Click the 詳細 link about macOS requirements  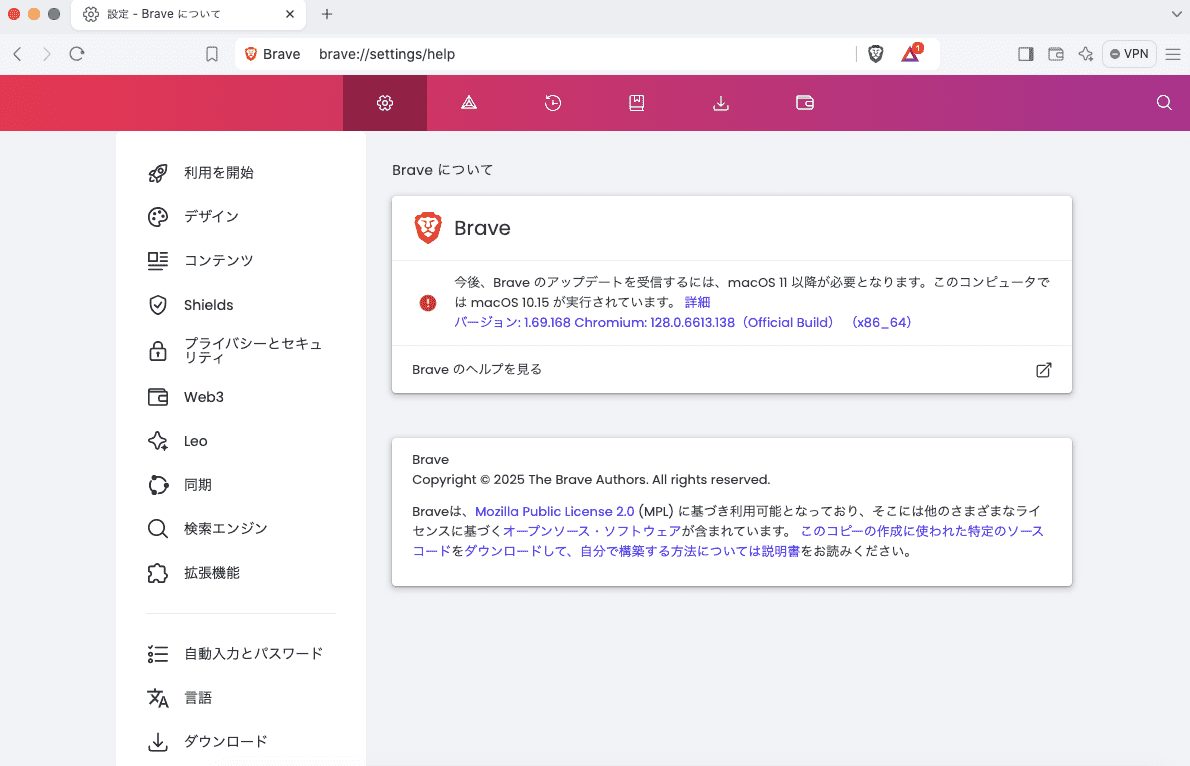[696, 301]
